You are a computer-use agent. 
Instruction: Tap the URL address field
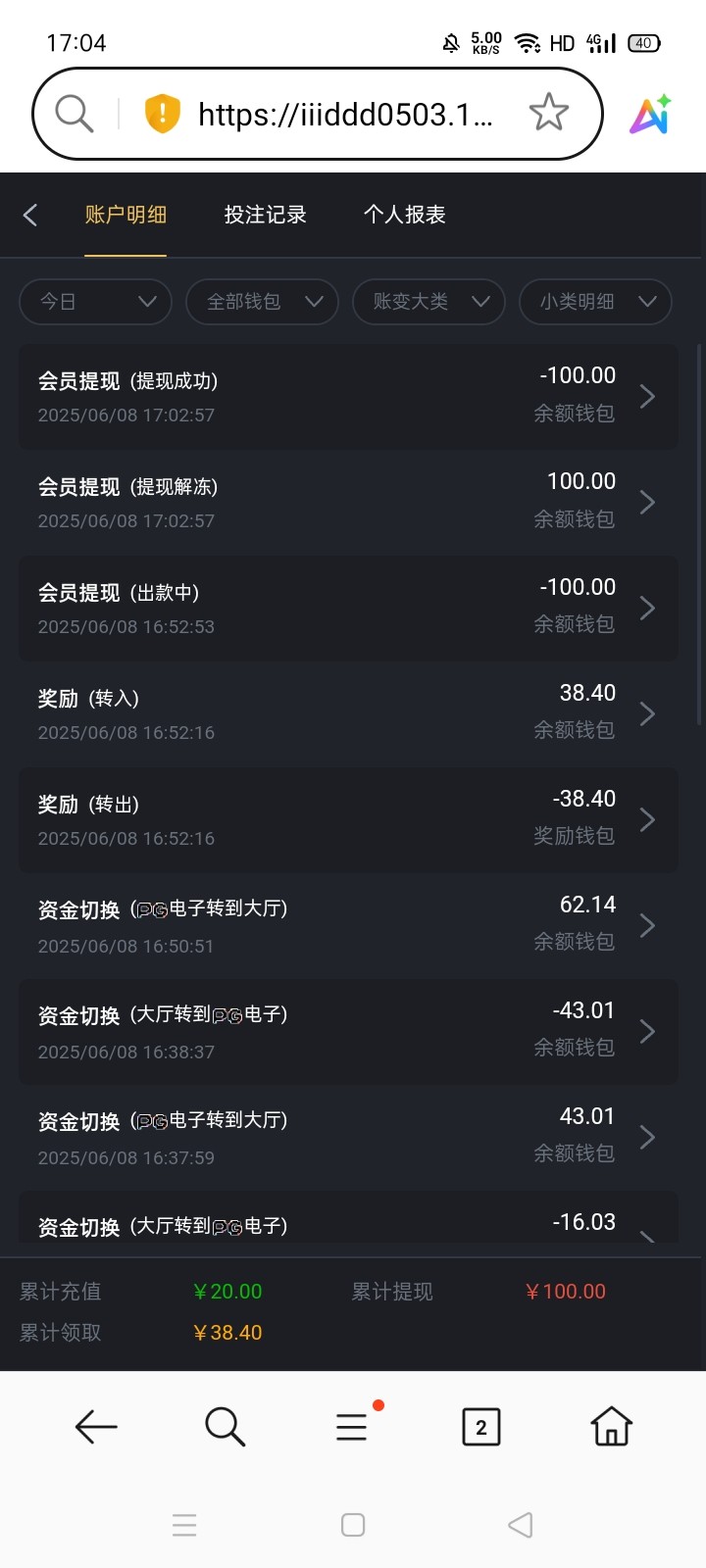tap(345, 115)
